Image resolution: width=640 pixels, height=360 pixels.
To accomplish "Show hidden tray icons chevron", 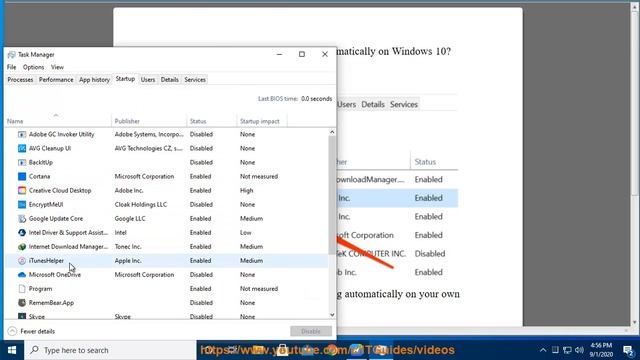I will [x=543, y=350].
